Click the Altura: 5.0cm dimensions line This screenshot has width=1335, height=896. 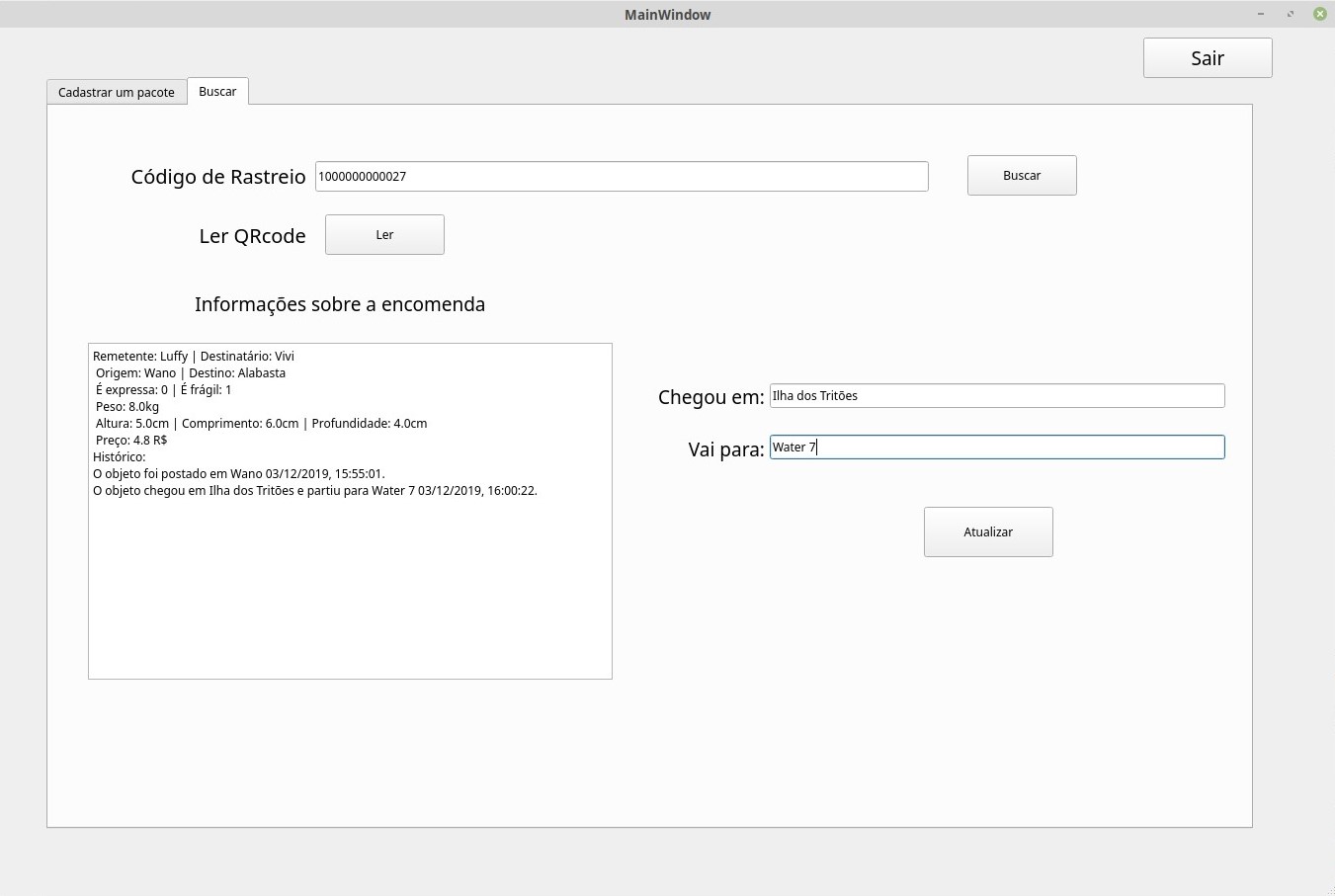261,423
